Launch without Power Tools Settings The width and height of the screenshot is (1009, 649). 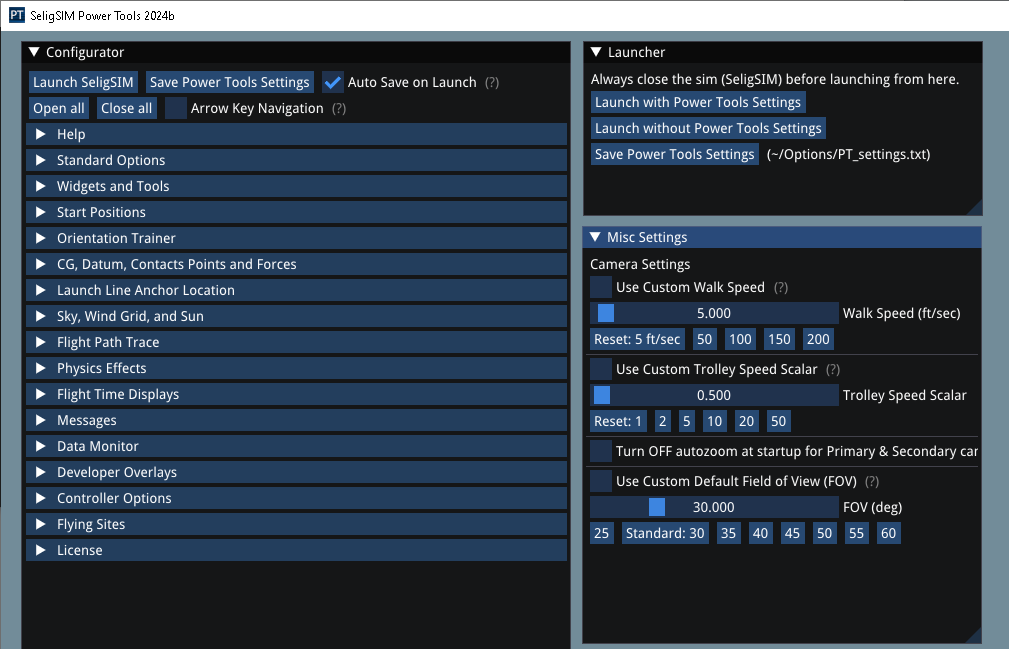point(708,128)
